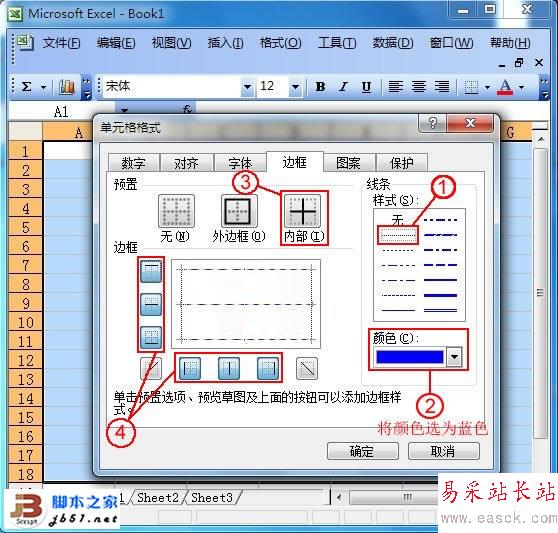Select the 外边框 outline preset
The image size is (558, 533).
tap(239, 211)
